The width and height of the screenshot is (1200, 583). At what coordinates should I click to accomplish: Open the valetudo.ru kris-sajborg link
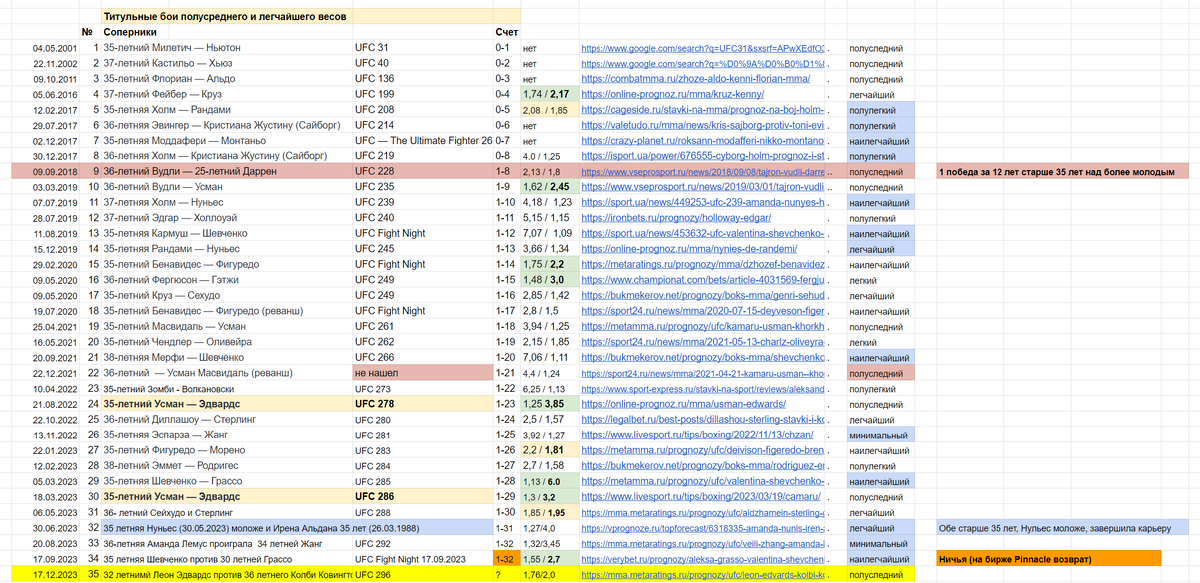click(702, 125)
